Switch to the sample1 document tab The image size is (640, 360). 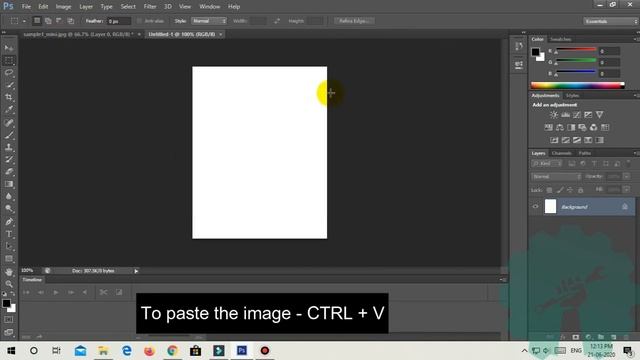pyautogui.click(x=78, y=34)
